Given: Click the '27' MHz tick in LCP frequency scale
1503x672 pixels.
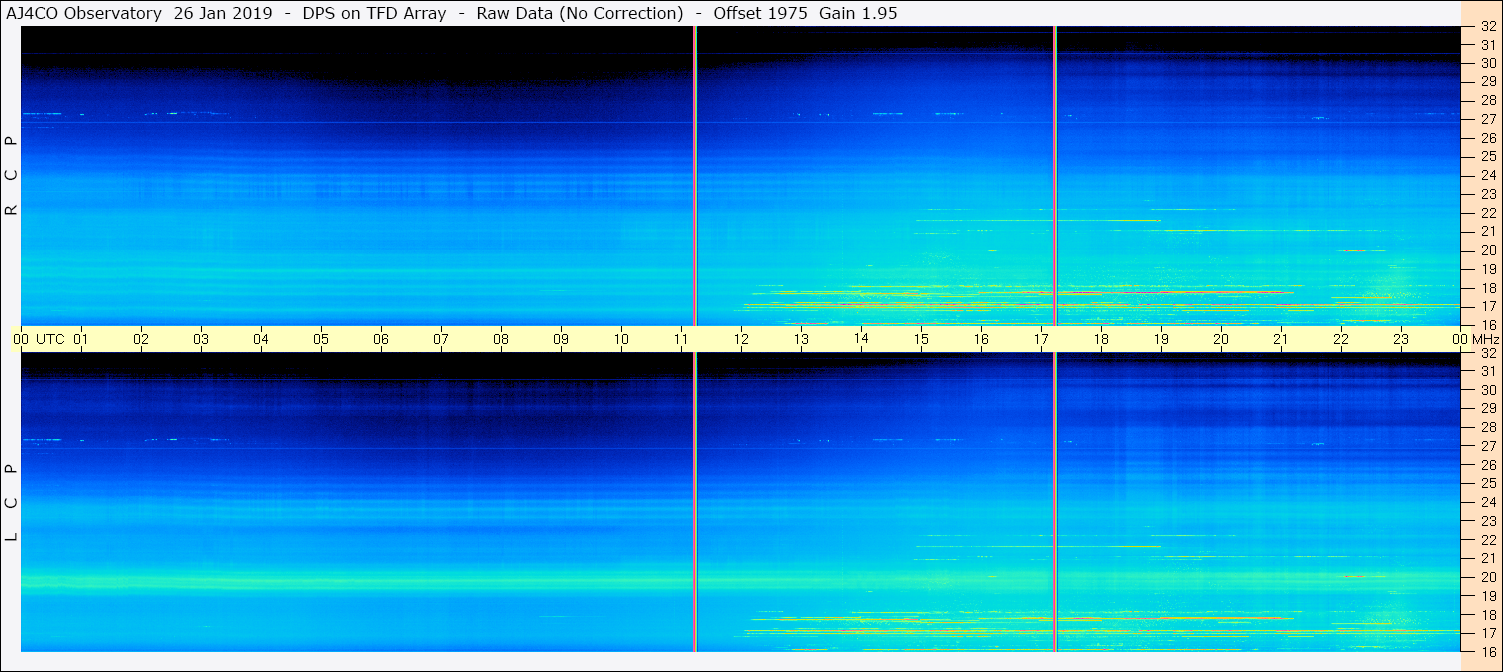Looking at the screenshot, I should coord(1488,446).
